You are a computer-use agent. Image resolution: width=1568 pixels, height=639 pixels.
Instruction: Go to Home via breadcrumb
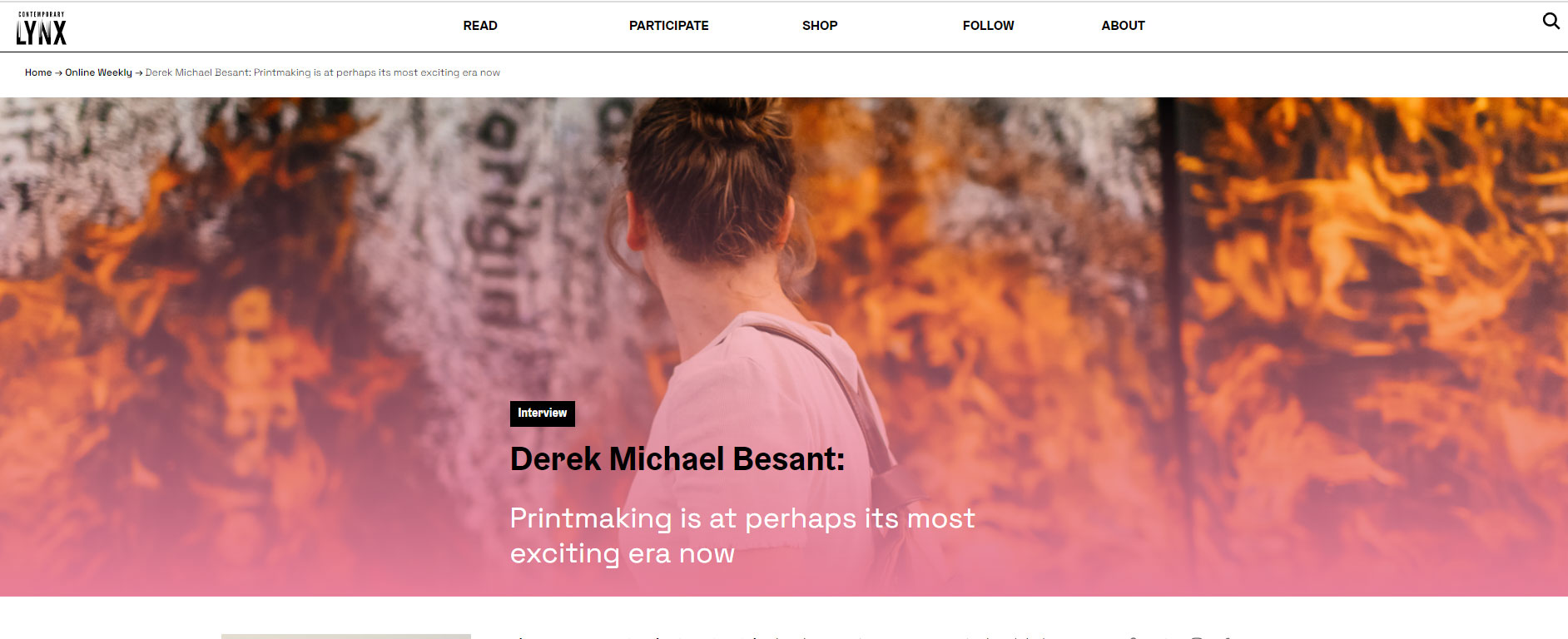tap(38, 72)
